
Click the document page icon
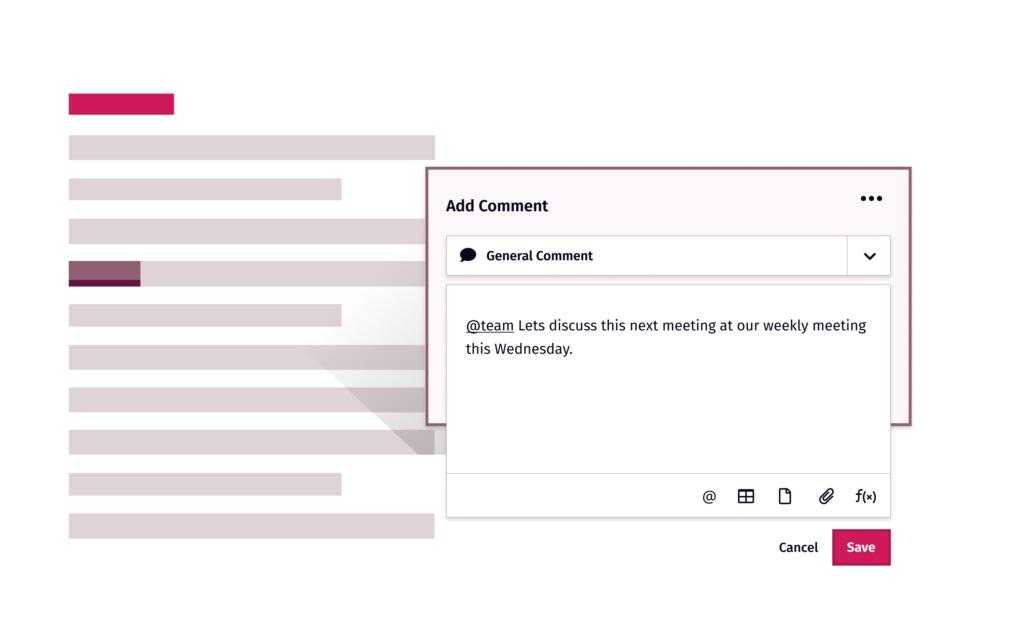[x=785, y=496]
